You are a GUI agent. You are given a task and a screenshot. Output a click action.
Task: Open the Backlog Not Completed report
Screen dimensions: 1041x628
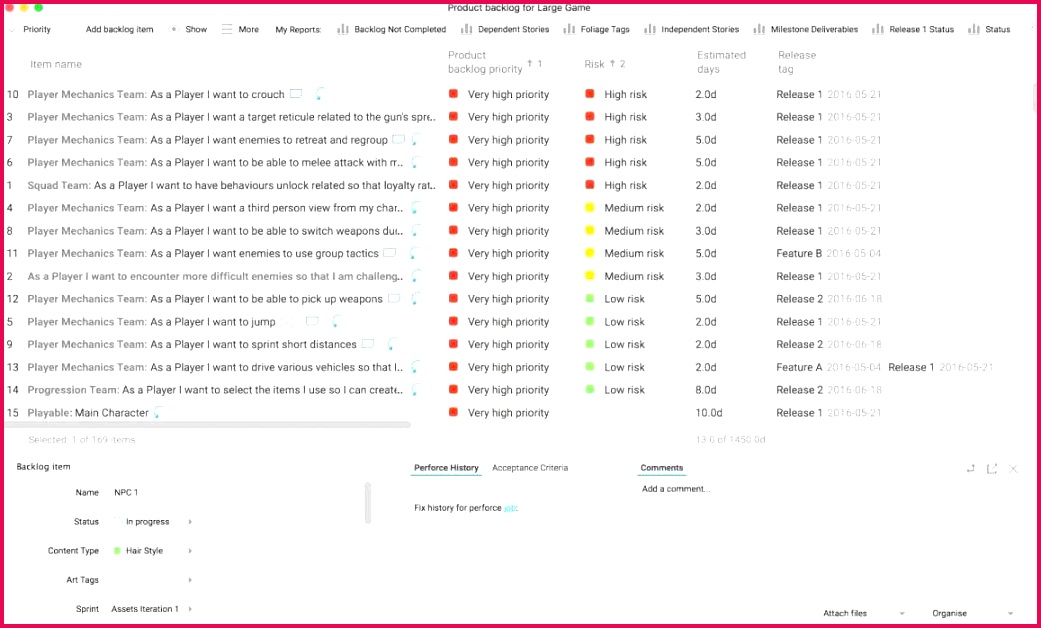click(392, 29)
